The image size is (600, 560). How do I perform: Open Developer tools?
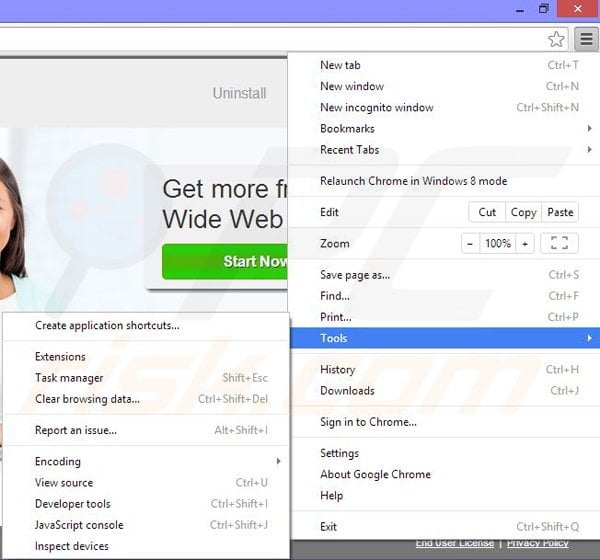click(x=146, y=504)
